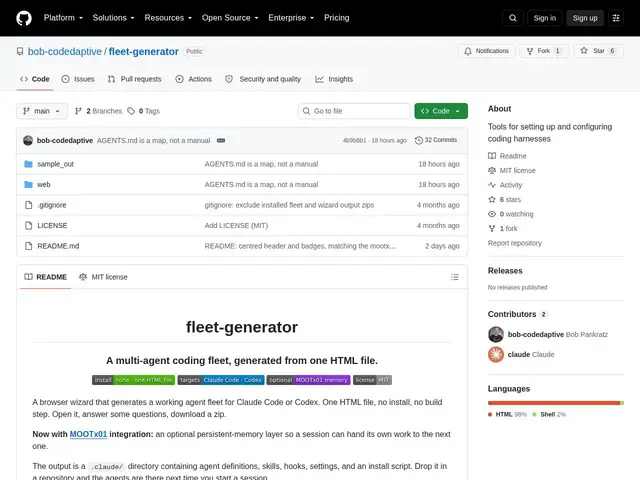Open the Readme link in About
Viewport: 640px width, 480px height.
pos(507,156)
